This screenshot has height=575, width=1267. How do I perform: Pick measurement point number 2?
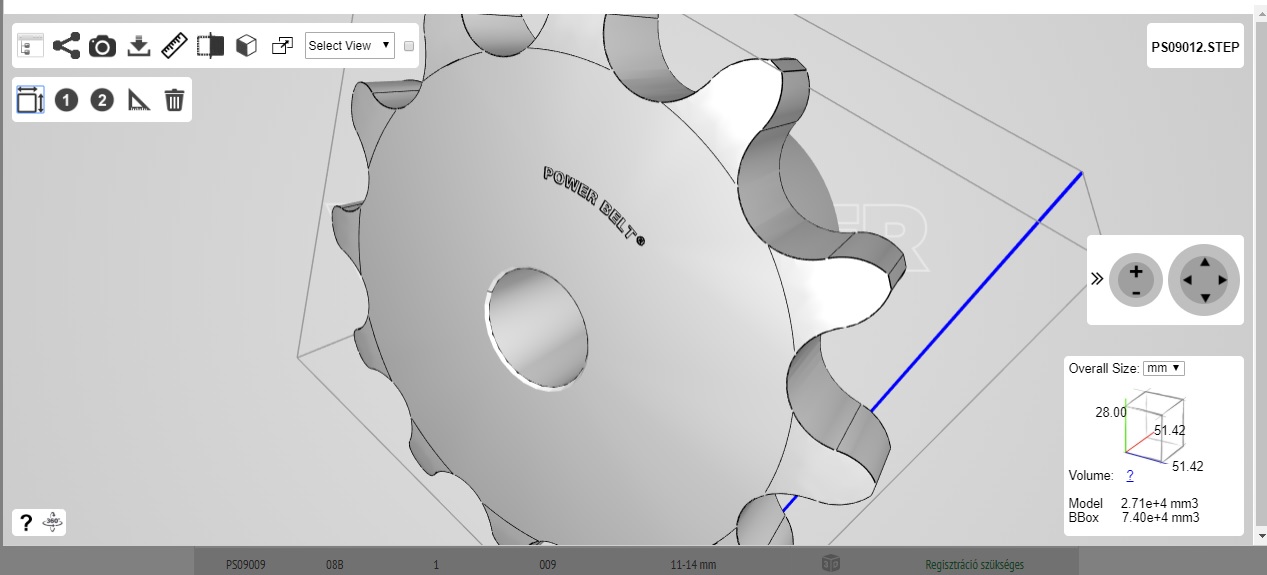(x=102, y=100)
